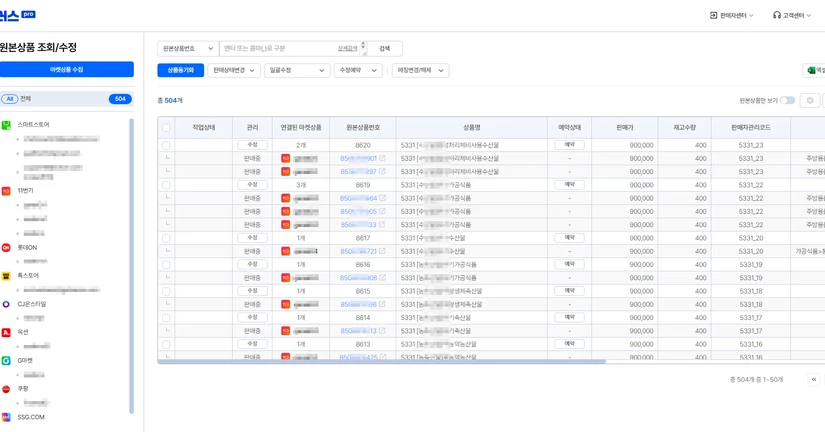Click the sidebar market list vertical scrollbar

coord(132,266)
